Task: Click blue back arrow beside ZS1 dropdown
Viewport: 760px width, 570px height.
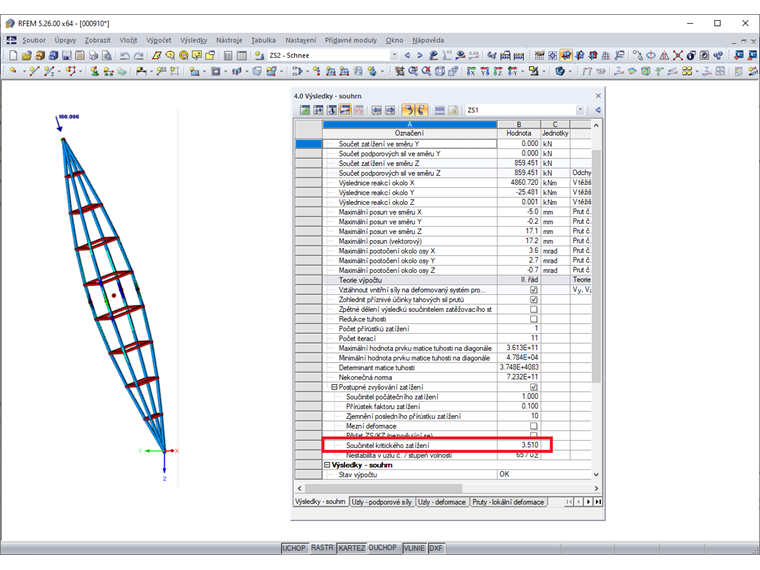Action: pos(598,110)
